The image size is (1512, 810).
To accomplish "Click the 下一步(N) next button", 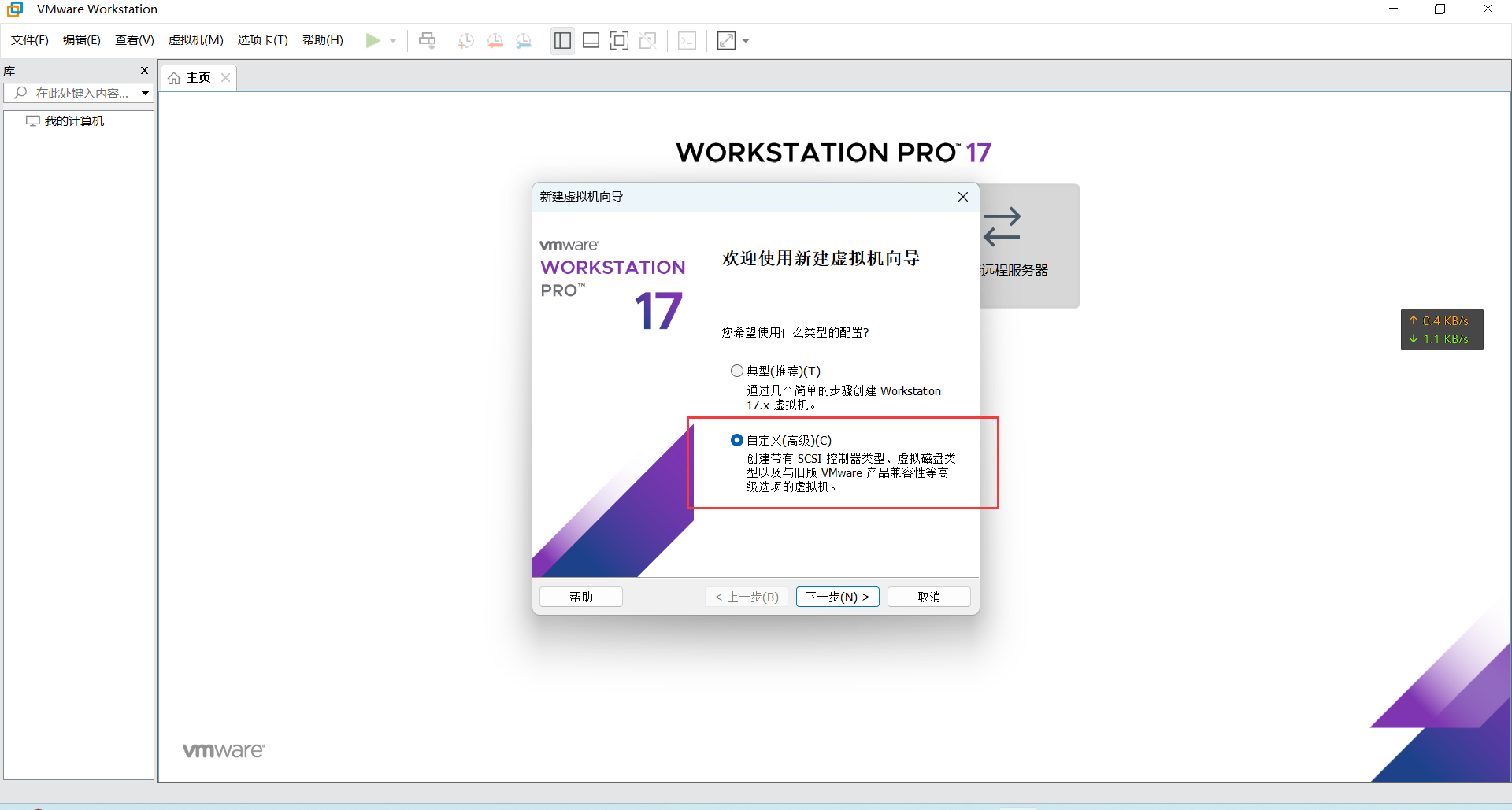I will click(x=838, y=597).
